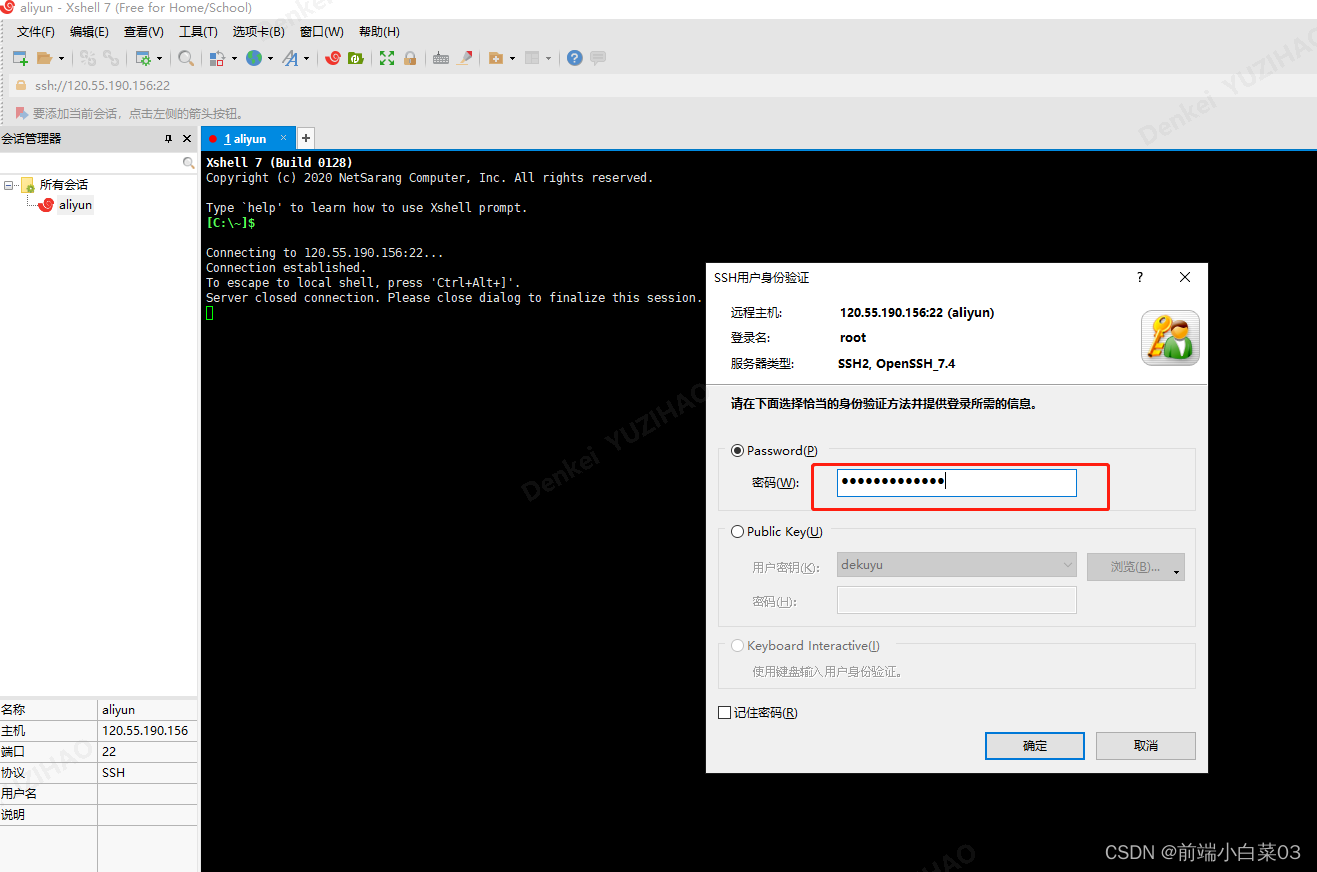The height and width of the screenshot is (872, 1317).
Task: Toggle full screen with green arrows icon
Action: (x=387, y=58)
